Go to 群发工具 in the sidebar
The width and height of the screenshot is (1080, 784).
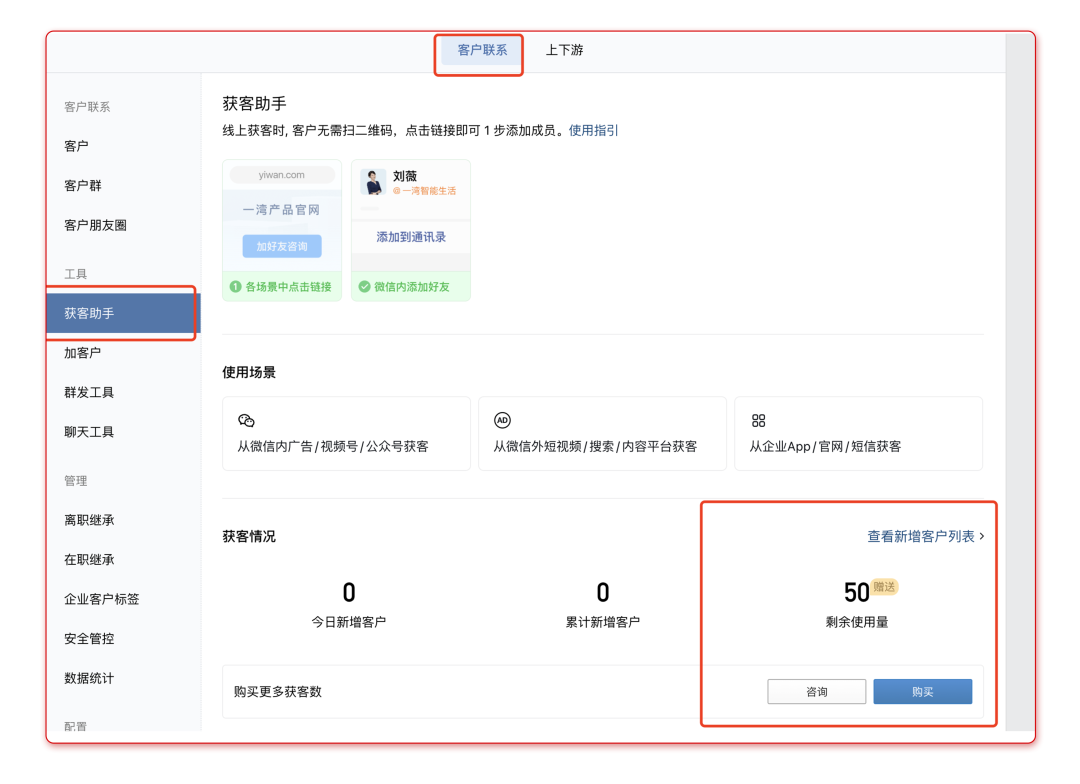pos(89,393)
